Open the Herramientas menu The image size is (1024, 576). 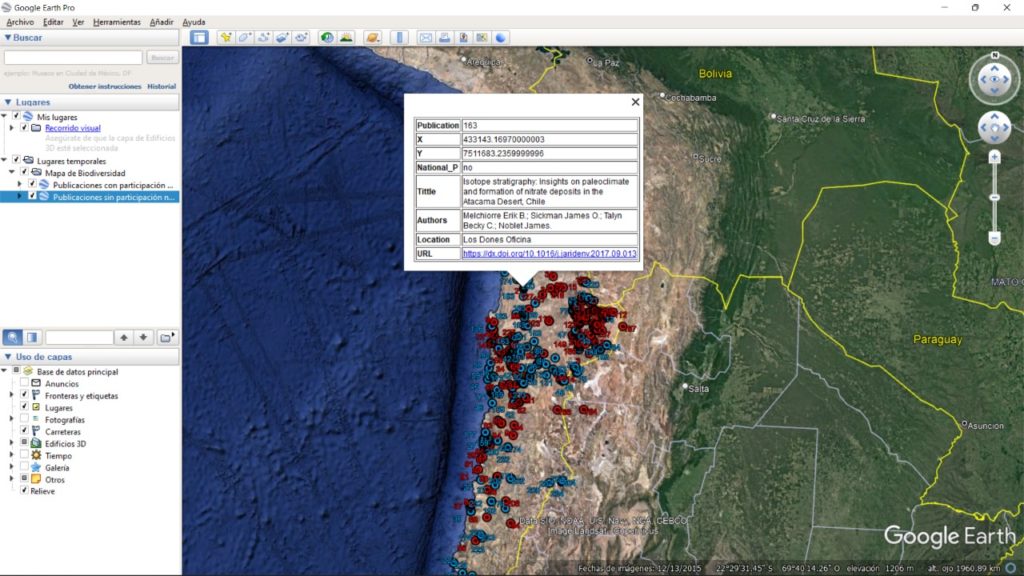117,22
